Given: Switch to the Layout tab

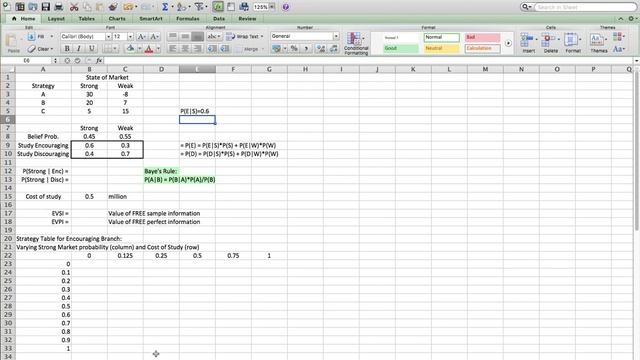Looking at the screenshot, I should (x=56, y=18).
